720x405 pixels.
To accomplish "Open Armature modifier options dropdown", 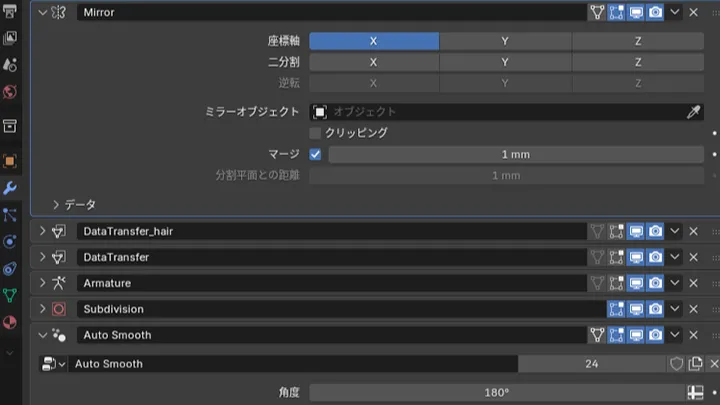I will coord(675,283).
